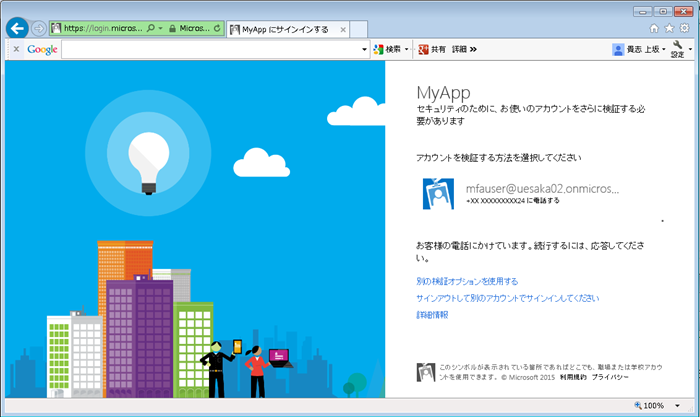Click the Google 検索 search button
Image resolution: width=700 pixels, height=417 pixels.
(388, 49)
